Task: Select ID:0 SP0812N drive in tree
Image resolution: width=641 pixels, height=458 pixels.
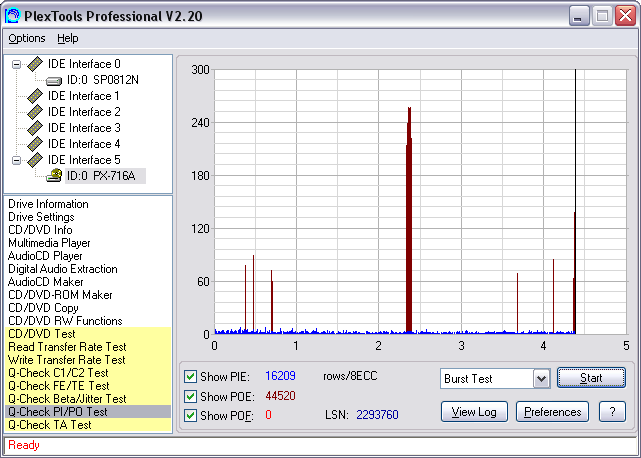Action: pos(103,80)
